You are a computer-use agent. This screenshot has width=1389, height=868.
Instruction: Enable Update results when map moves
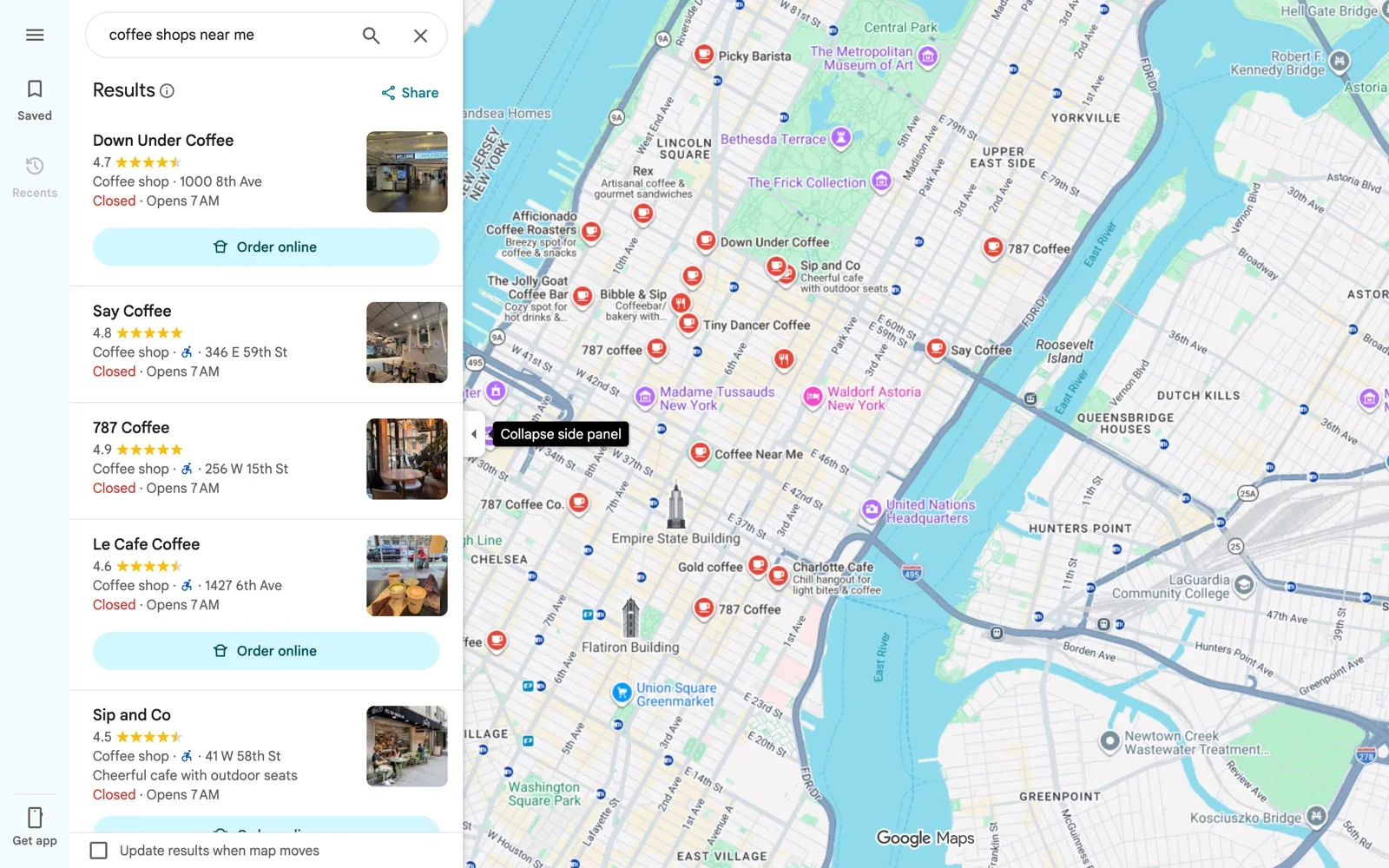99,851
